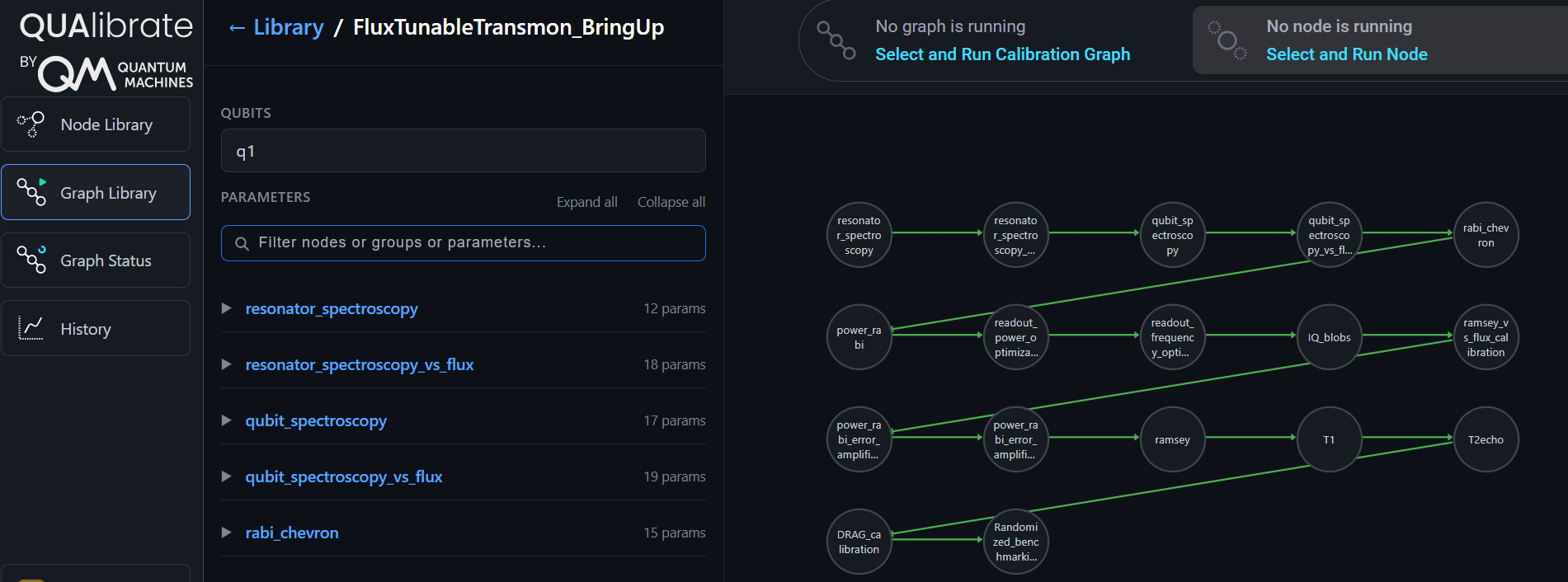This screenshot has height=582, width=1568.
Task: Click the search magnifier icon in the filter box
Action: tap(242, 243)
